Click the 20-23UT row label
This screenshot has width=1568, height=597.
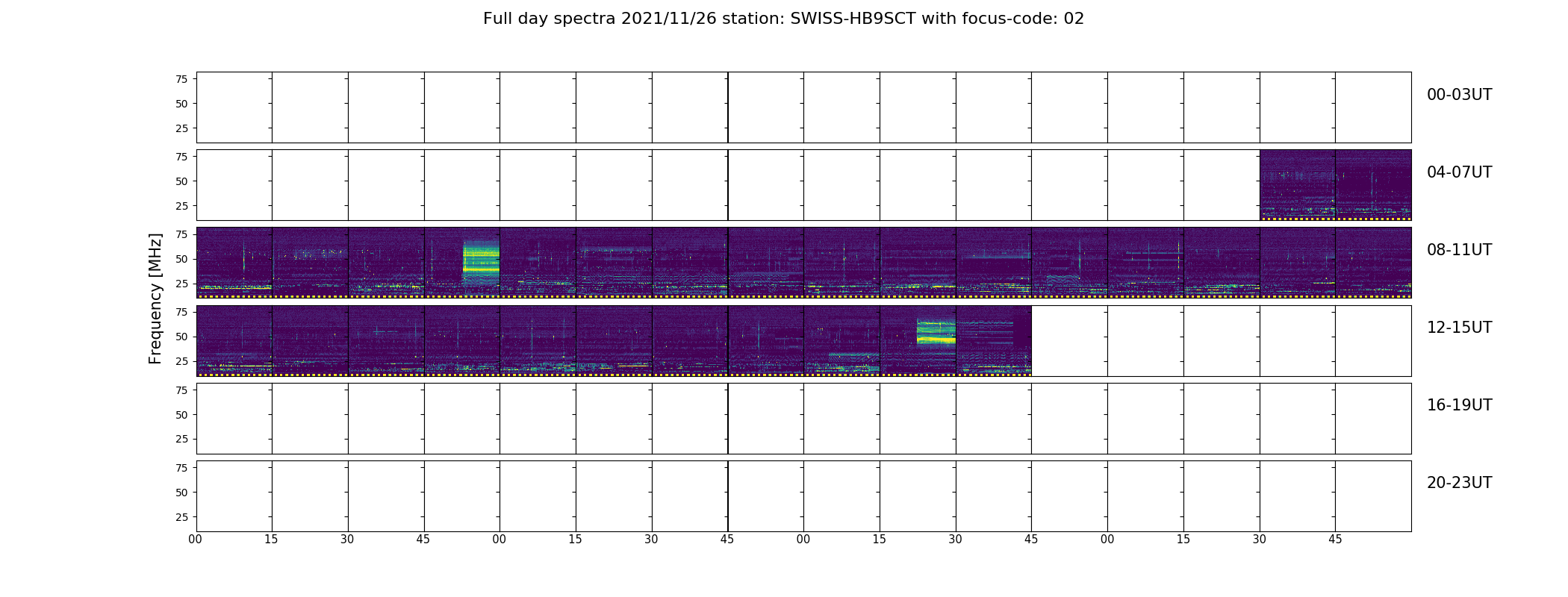pos(1459,483)
